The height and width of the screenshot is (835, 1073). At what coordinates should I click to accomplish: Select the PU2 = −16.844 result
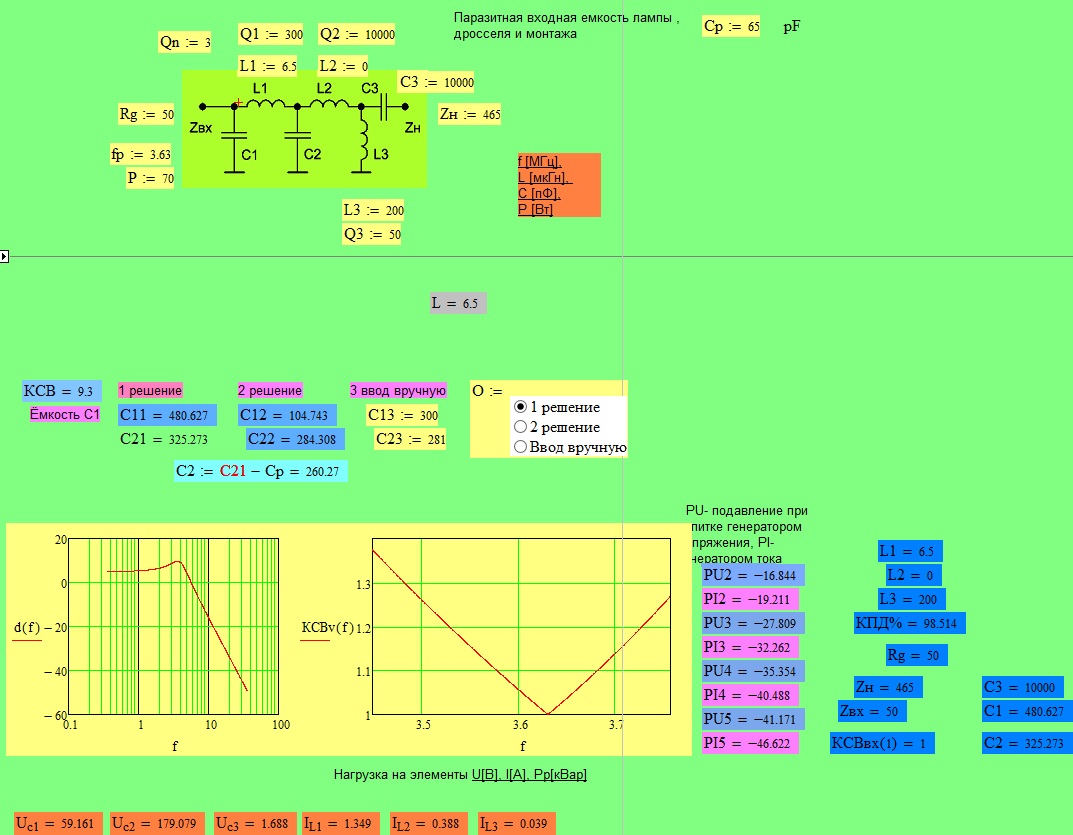pos(753,575)
